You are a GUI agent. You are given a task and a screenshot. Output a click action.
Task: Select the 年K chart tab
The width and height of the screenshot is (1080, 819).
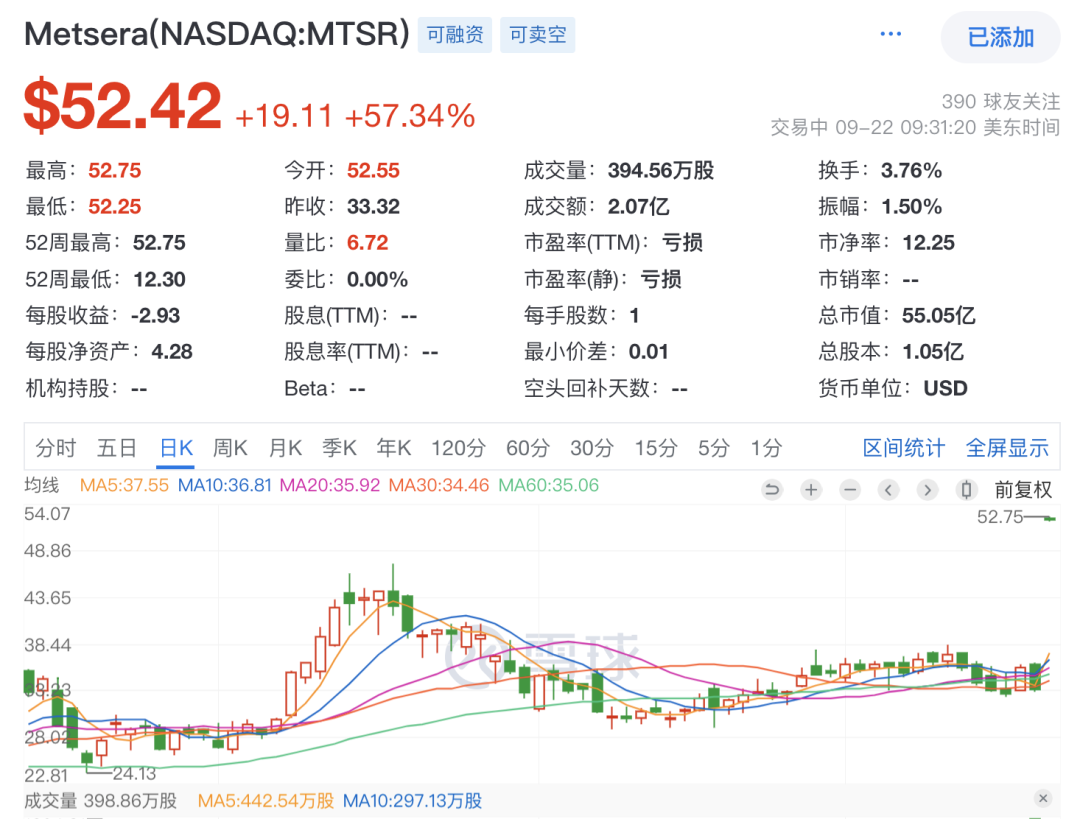tap(393, 448)
